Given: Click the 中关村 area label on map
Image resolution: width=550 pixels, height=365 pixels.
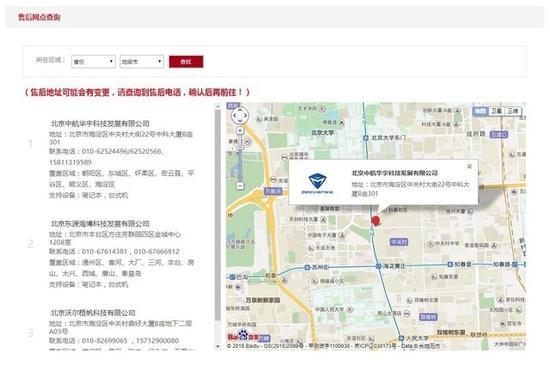Looking at the screenshot, I should pos(399,242).
